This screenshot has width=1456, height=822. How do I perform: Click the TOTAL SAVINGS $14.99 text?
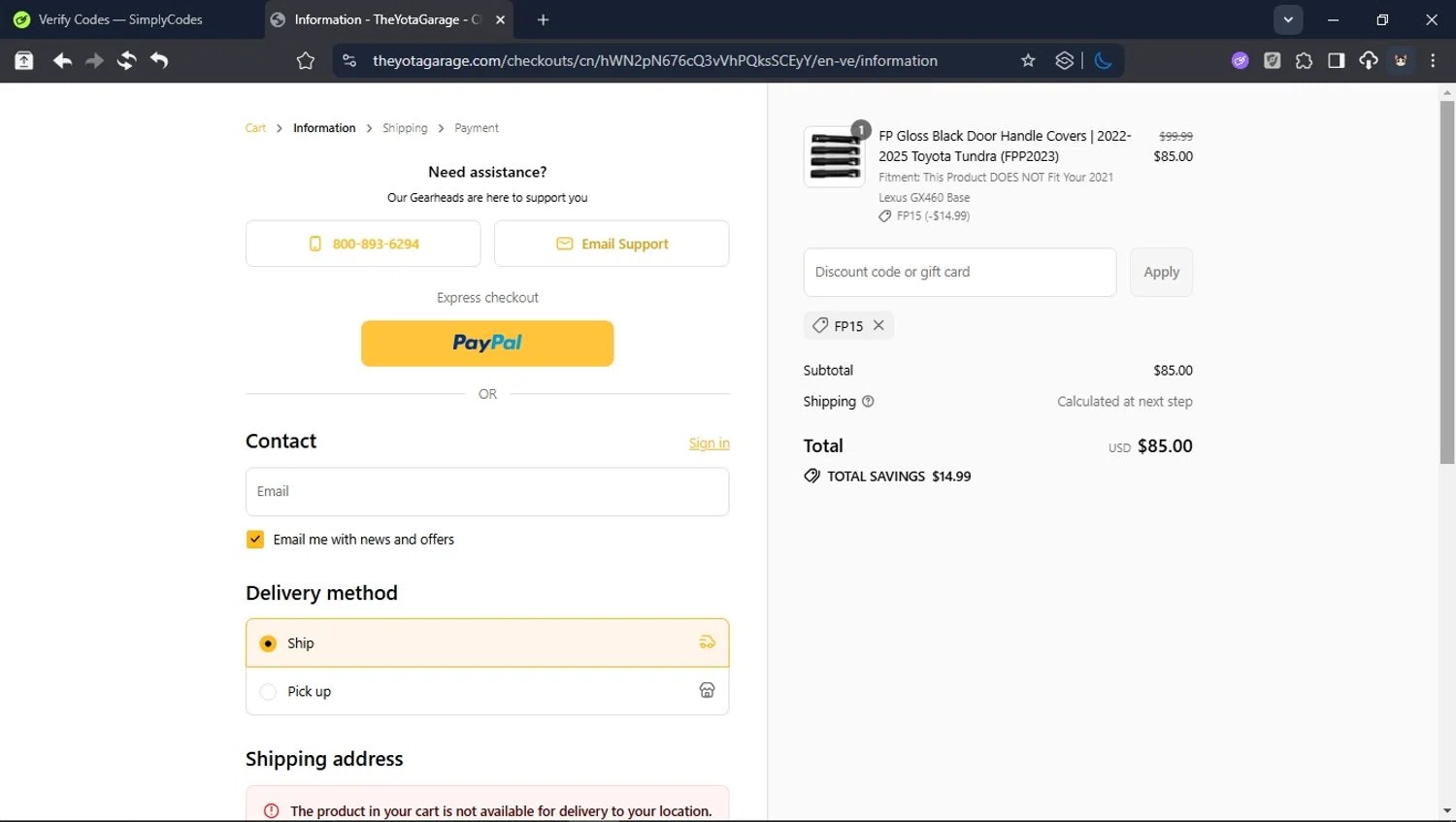pos(899,477)
